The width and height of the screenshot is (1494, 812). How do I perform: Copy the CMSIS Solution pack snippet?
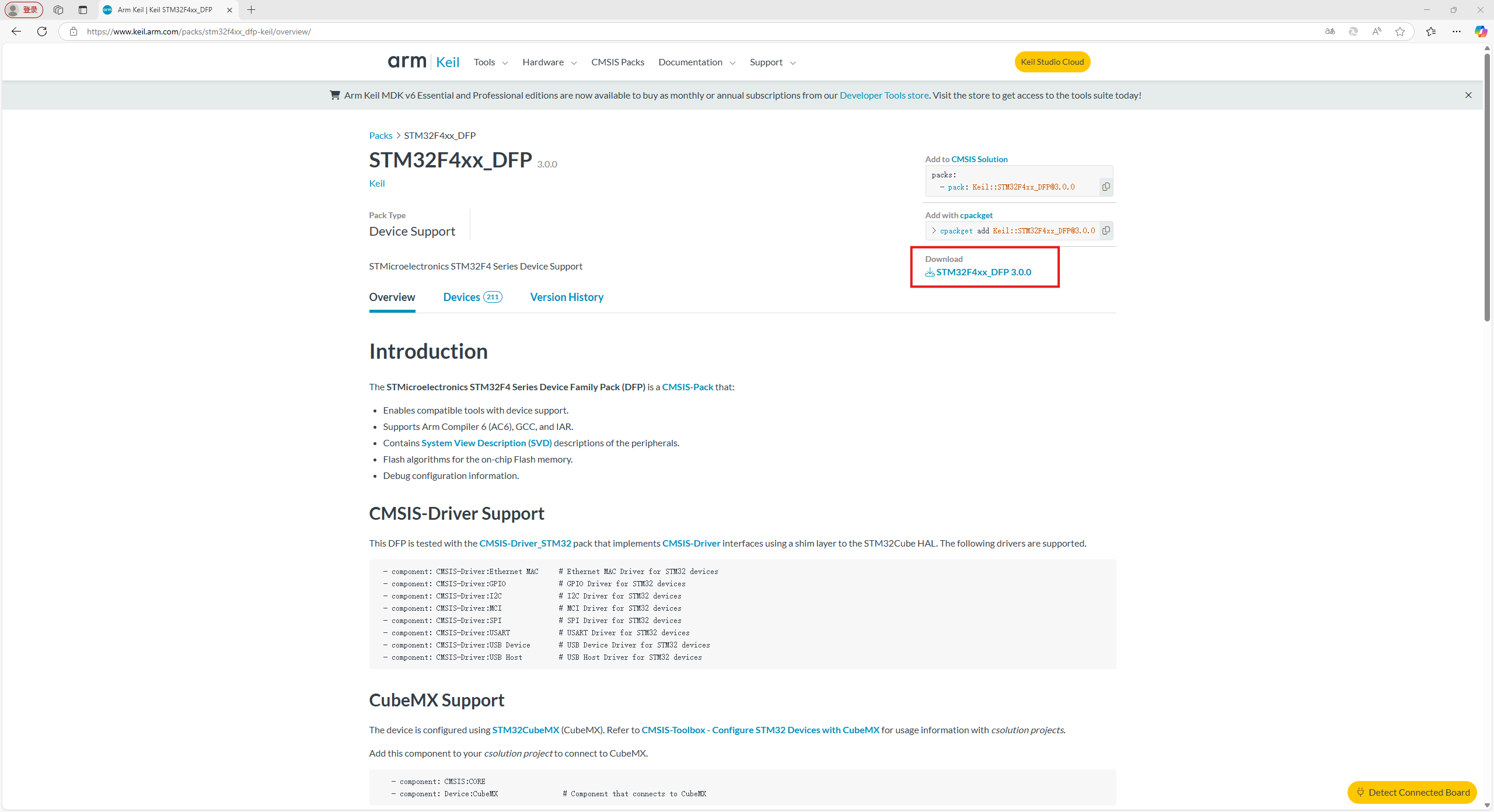[x=1106, y=187]
